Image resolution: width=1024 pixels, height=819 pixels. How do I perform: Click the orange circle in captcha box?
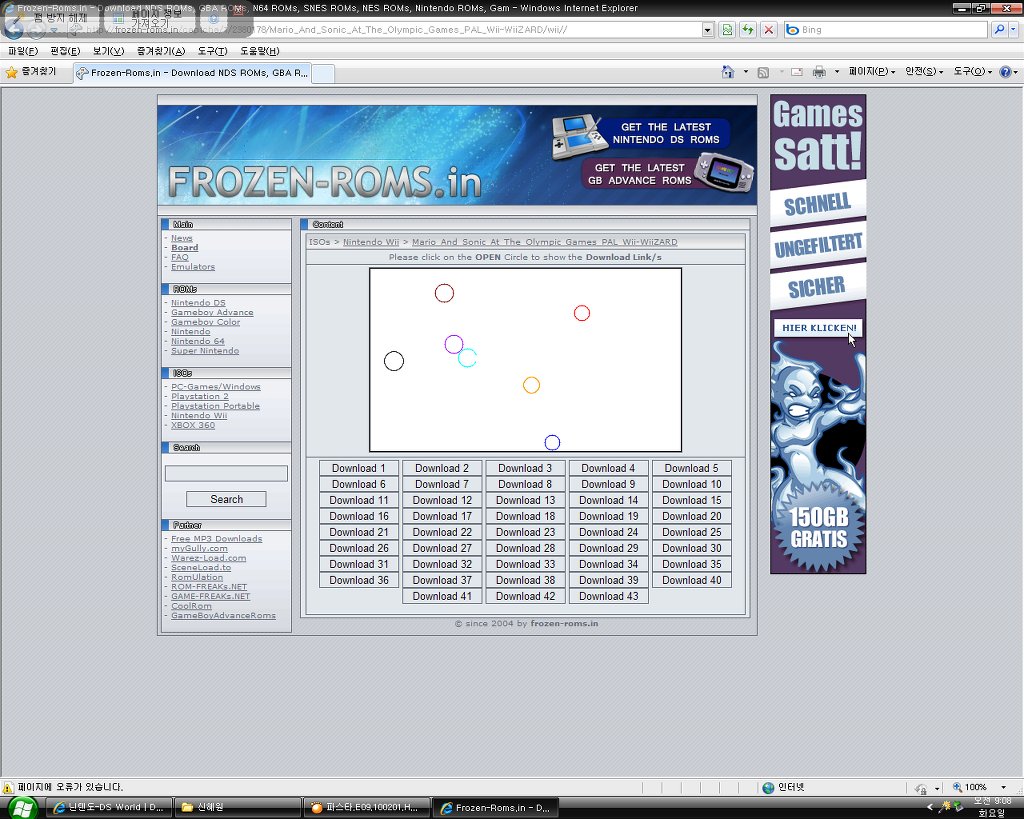[532, 385]
